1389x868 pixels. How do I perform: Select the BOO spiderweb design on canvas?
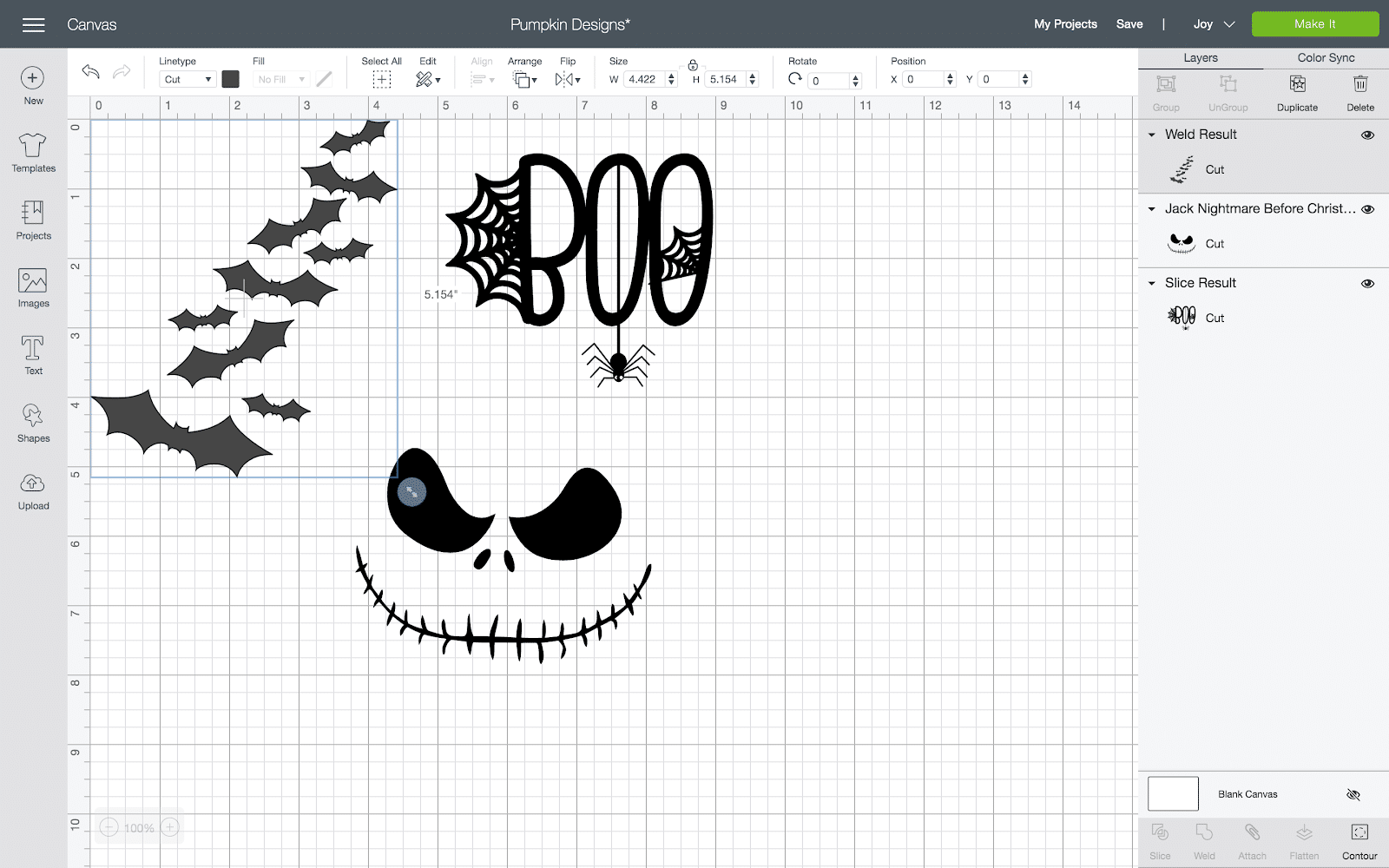(x=580, y=269)
